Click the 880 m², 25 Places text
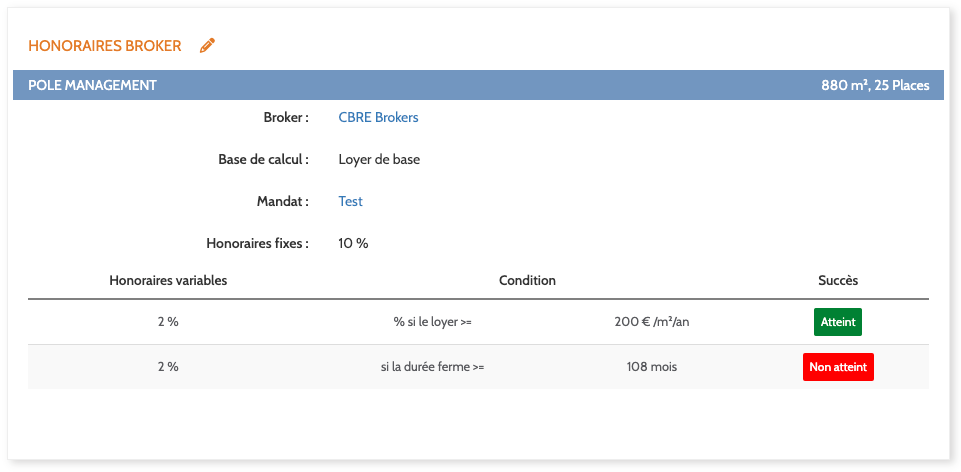 click(875, 85)
